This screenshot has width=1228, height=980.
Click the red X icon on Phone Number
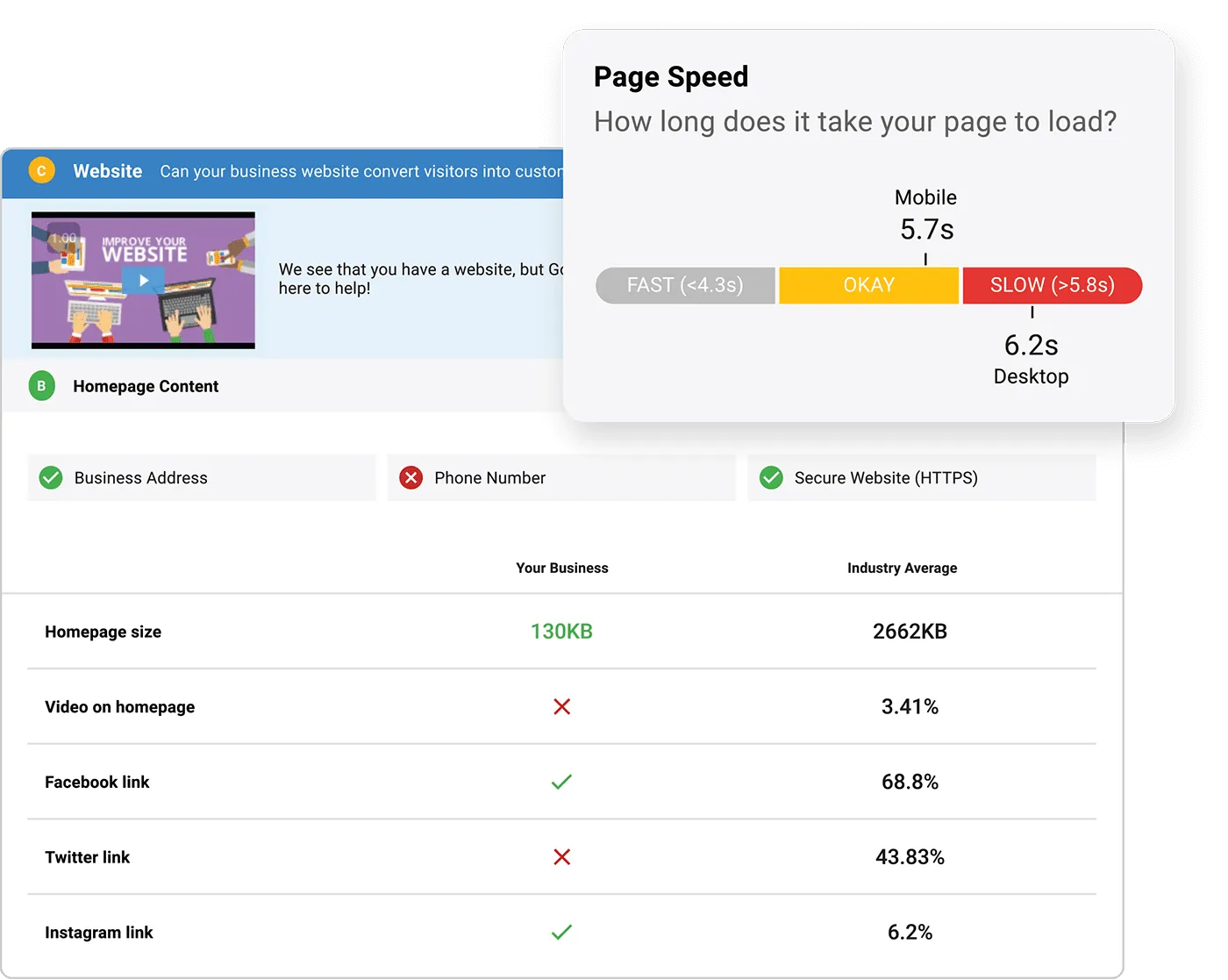(411, 477)
